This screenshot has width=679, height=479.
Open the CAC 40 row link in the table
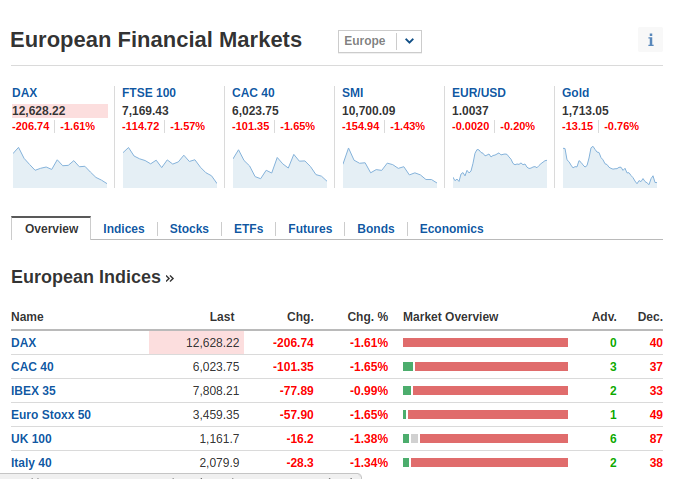[32, 367]
